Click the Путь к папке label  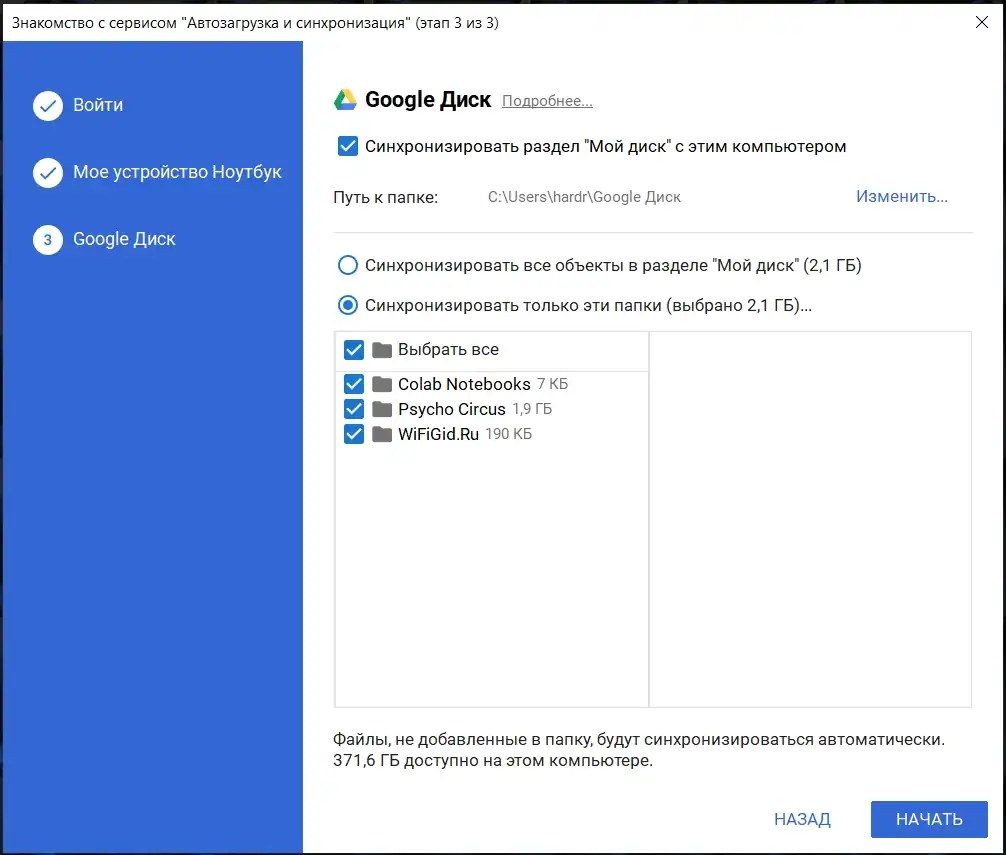tap(386, 198)
